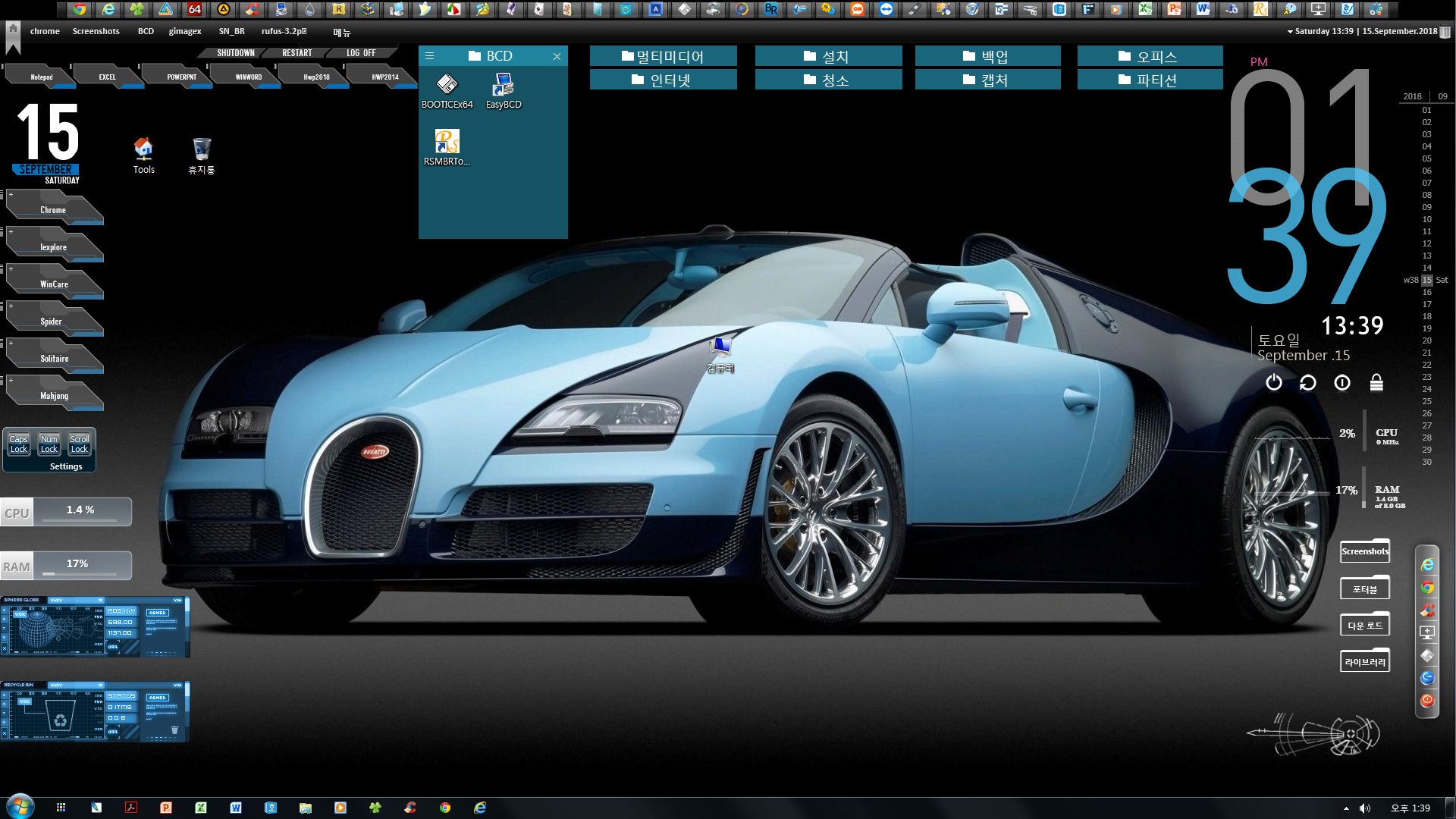Open the Sphere Globe gadget dropdown
The width and height of the screenshot is (1456, 819).
tap(99, 600)
